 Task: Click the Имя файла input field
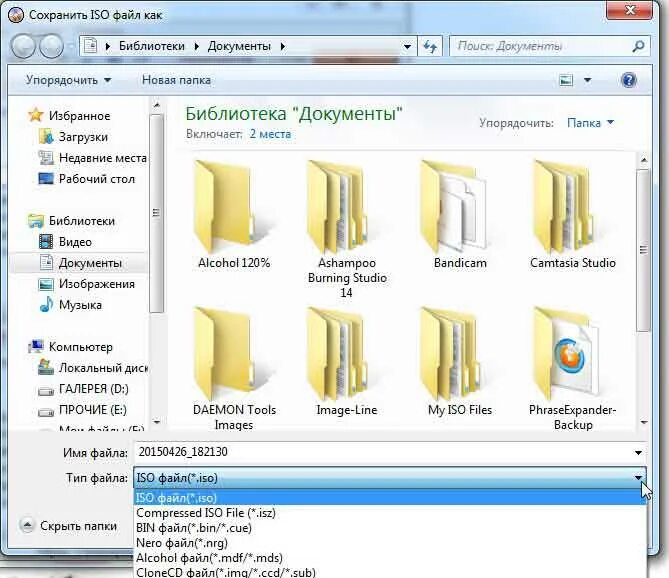[x=383, y=452]
